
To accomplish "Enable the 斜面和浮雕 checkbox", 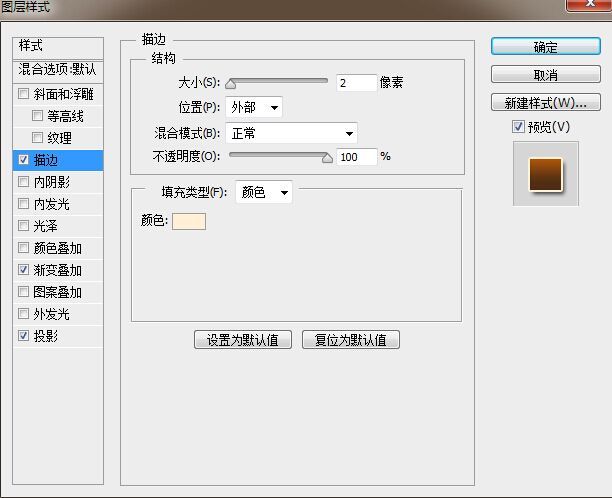I will (23, 94).
